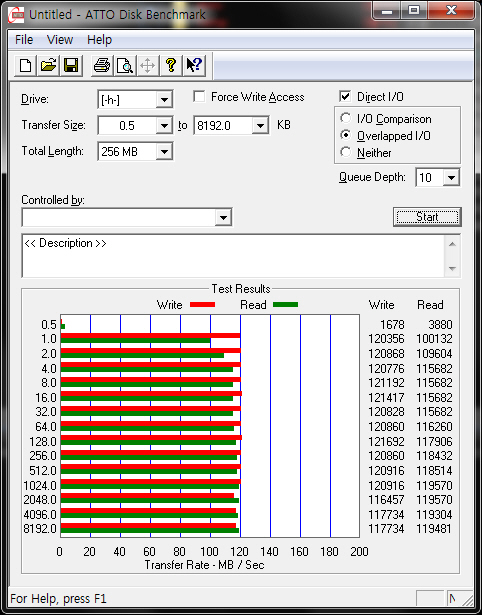Click the Transfer Rate - MB / Sec axis label

(x=204, y=565)
